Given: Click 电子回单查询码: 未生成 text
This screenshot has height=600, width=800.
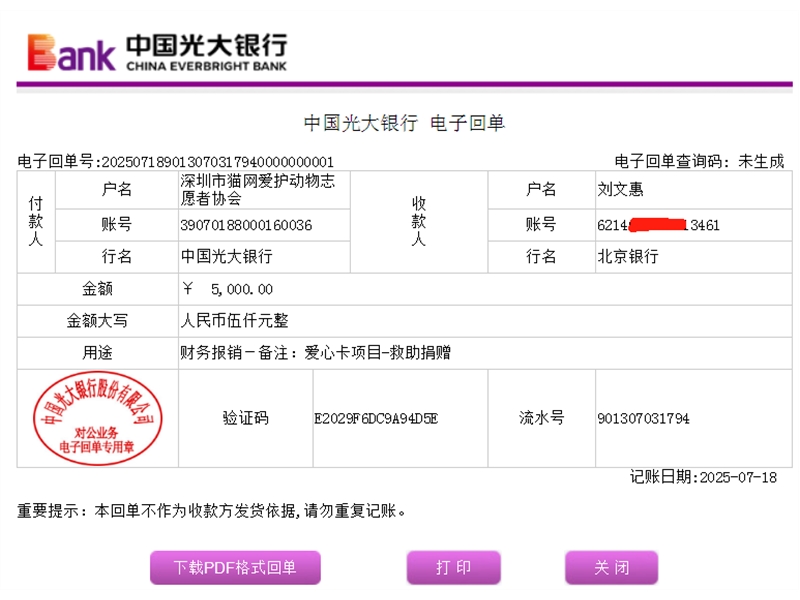Looking at the screenshot, I should click(x=699, y=162).
